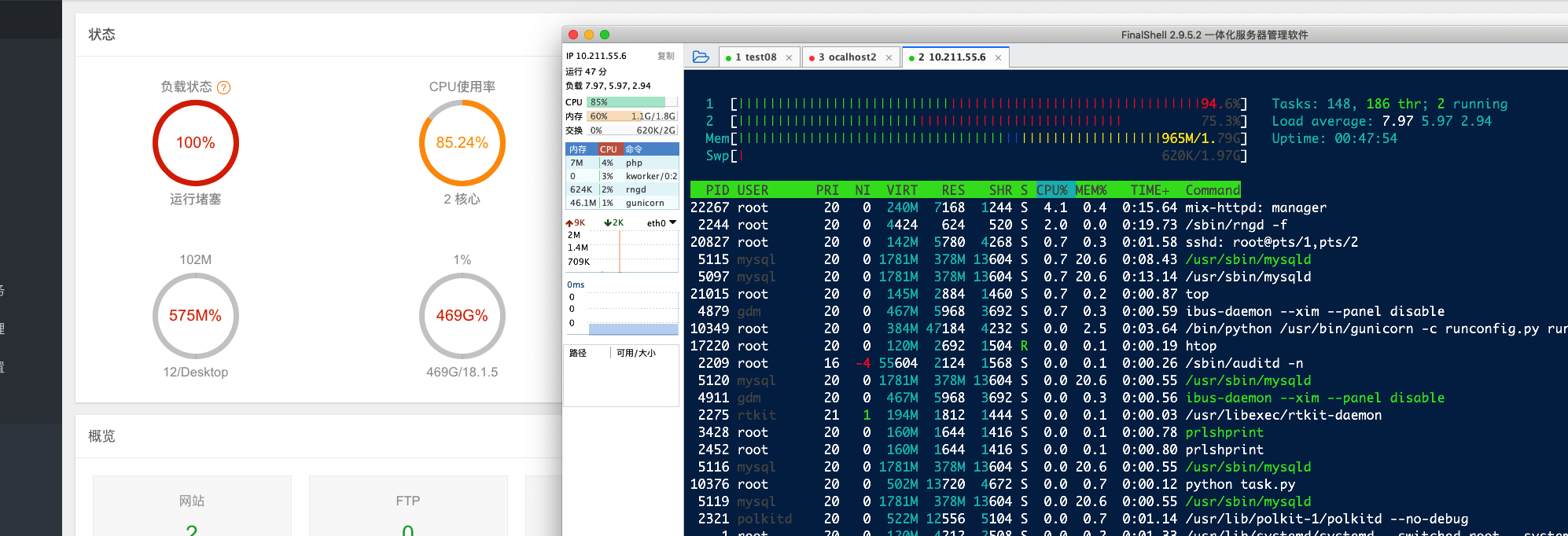Click the 可用/大小 column header

point(636,353)
